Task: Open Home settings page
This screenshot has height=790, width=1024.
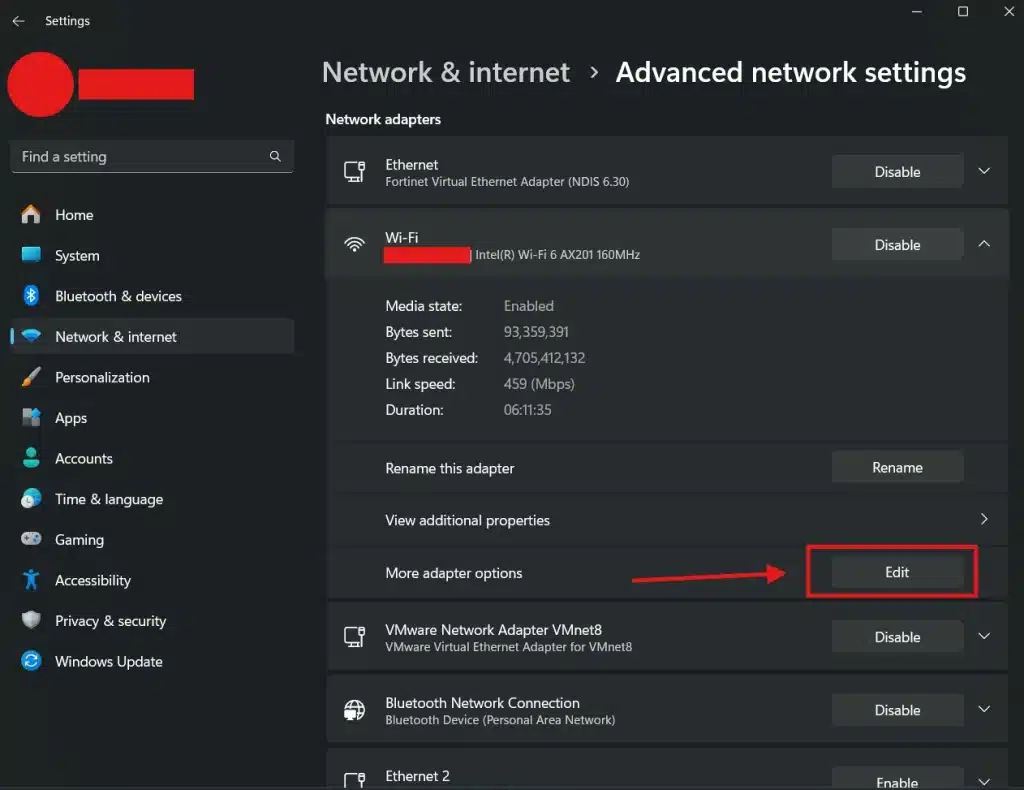Action: pyautogui.click(x=152, y=215)
